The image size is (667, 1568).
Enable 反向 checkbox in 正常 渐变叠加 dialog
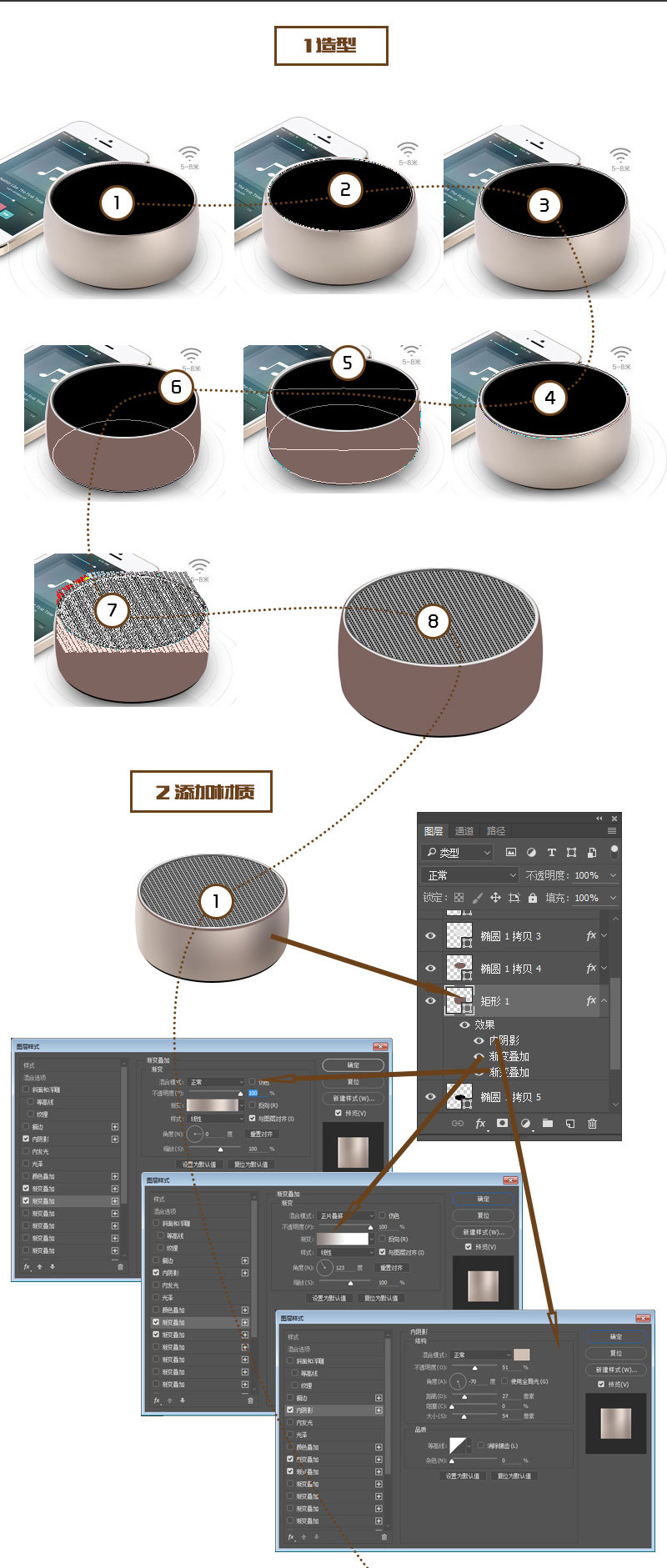[x=252, y=1105]
